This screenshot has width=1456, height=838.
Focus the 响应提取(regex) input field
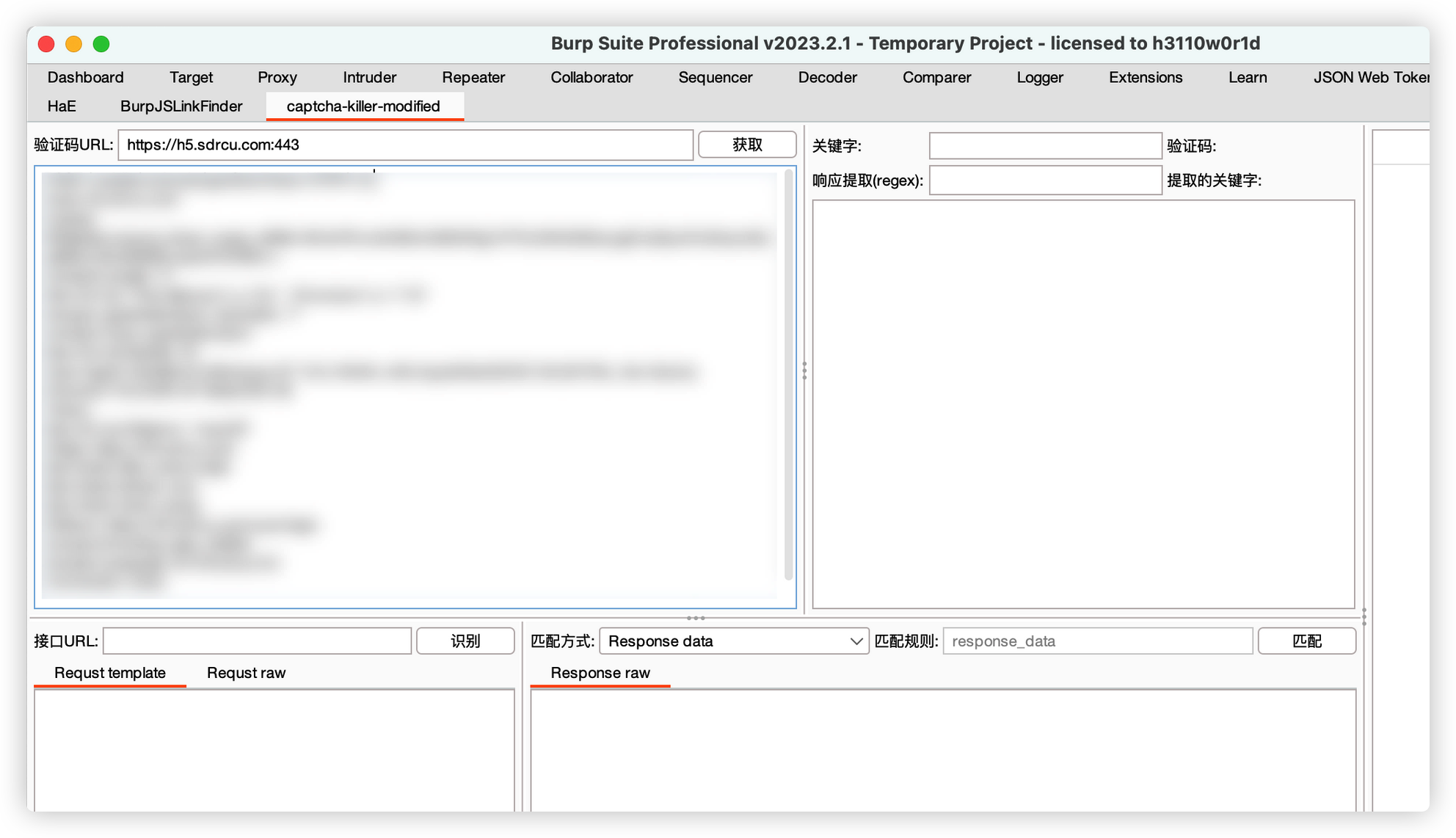tap(1045, 180)
